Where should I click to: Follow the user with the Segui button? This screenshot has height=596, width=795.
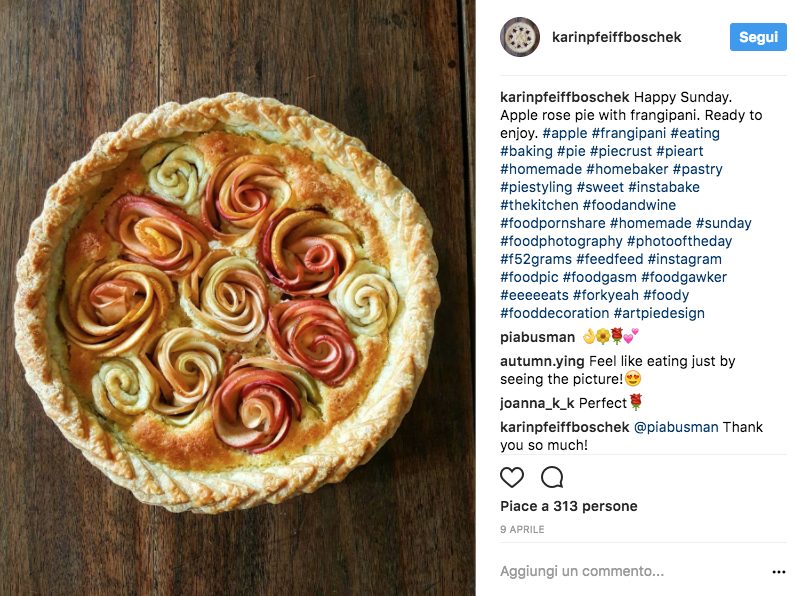click(x=758, y=37)
